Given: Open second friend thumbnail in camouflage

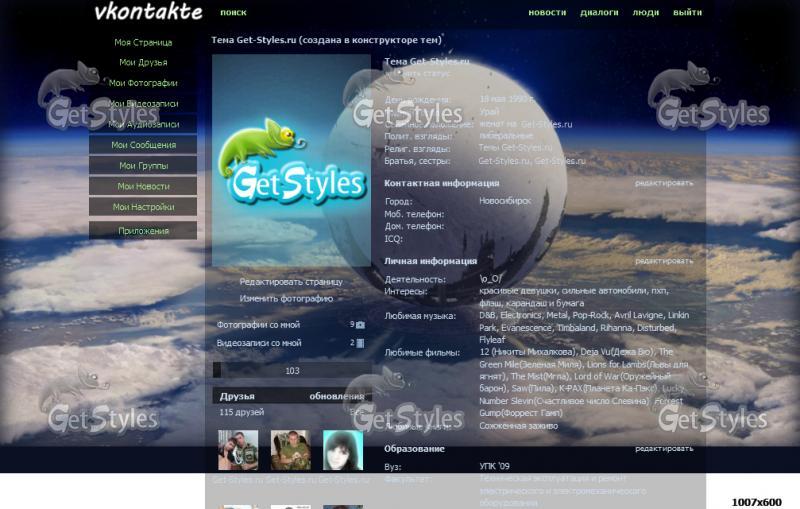Looking at the screenshot, I should [x=290, y=450].
